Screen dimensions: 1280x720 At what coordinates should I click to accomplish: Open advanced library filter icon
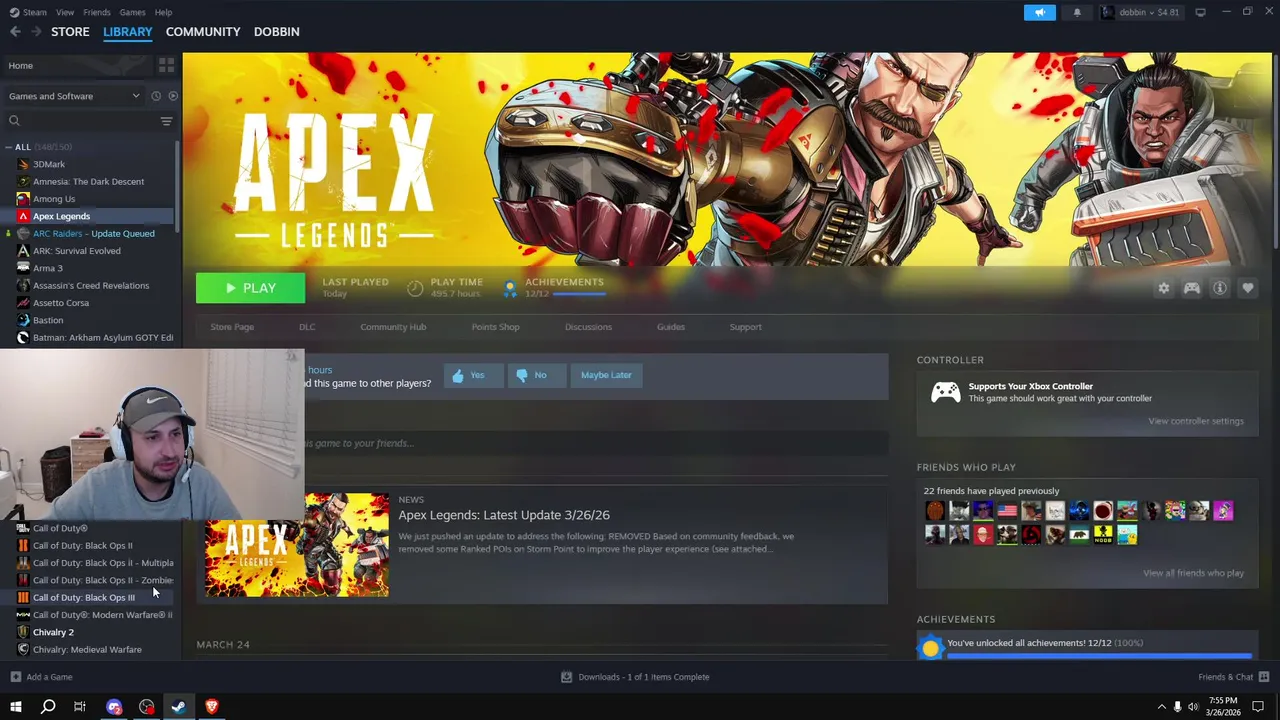click(x=166, y=121)
